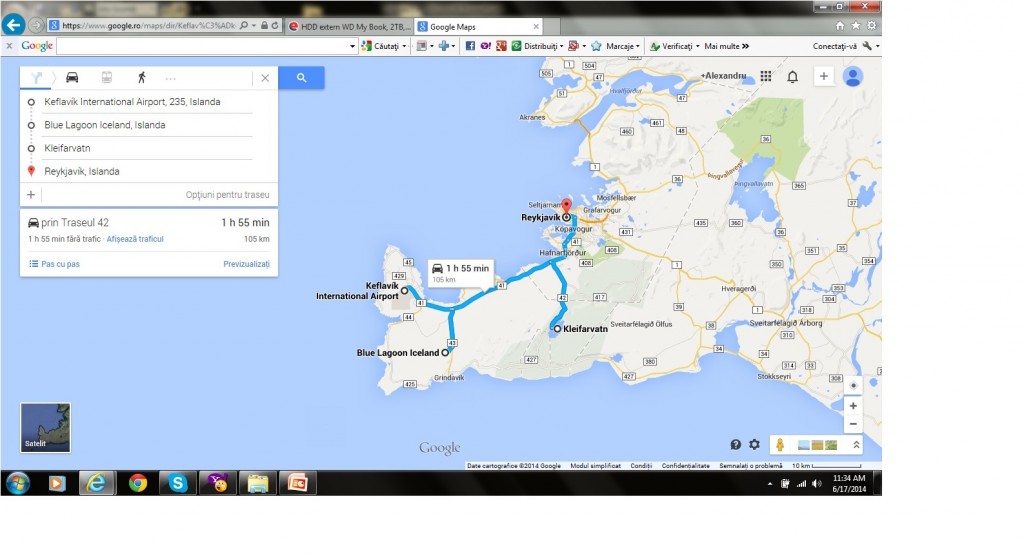Open Google toolbar search box dropdown arrow
The image size is (1024, 557).
[353, 46]
